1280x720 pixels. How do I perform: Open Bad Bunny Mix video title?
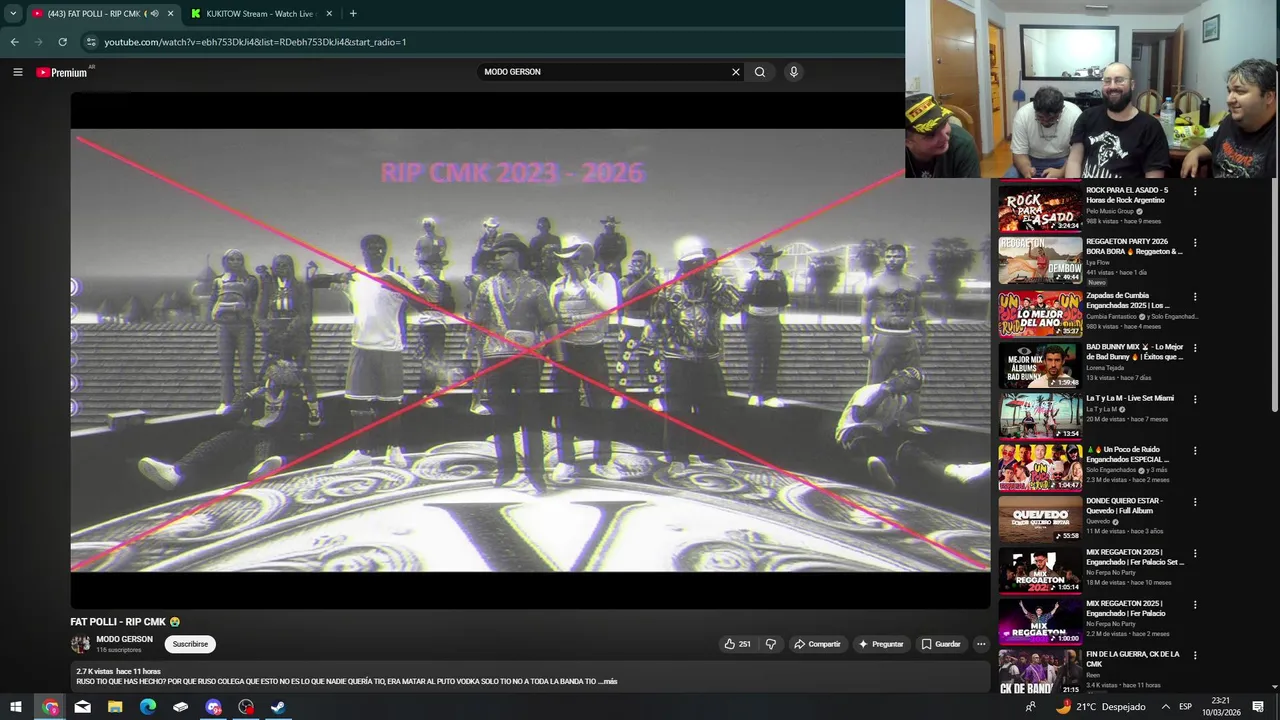[x=1134, y=351]
